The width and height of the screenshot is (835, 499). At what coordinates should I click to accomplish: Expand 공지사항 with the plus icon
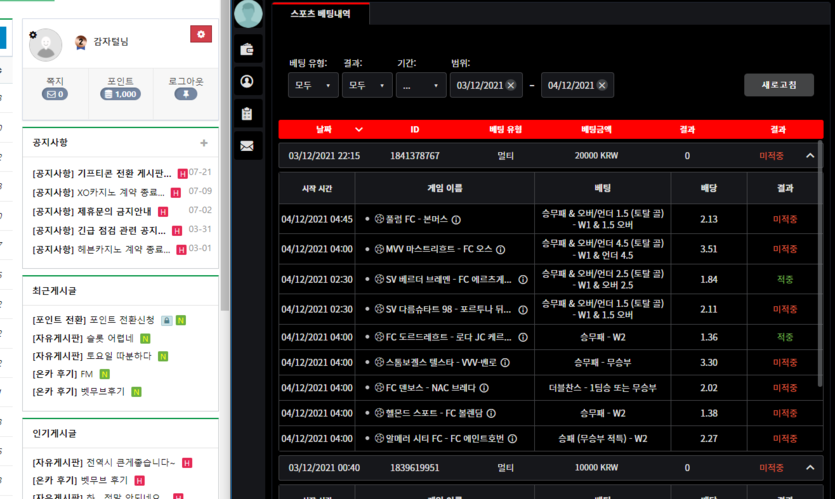204,143
